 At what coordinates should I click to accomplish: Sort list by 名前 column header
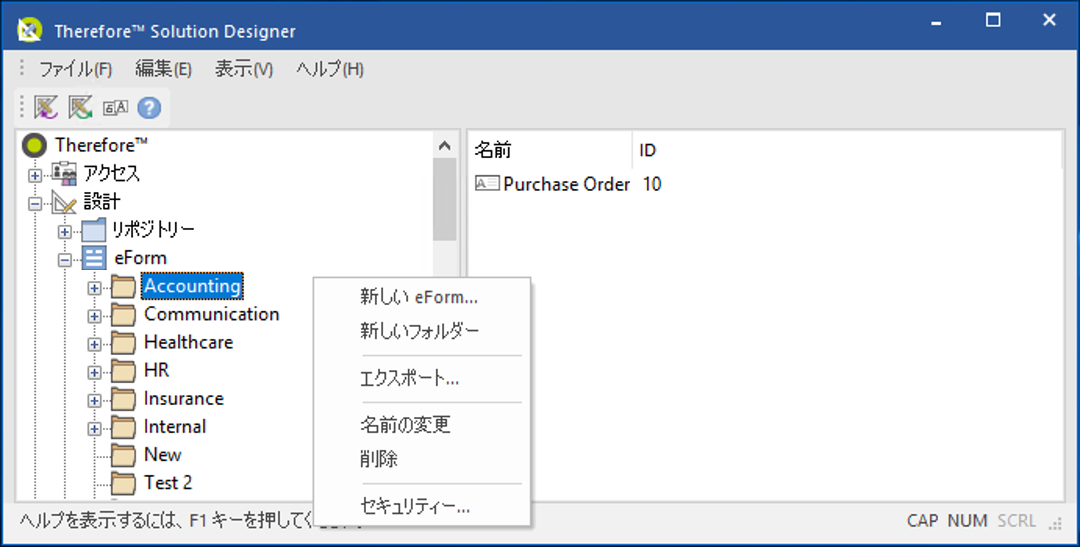pyautogui.click(x=550, y=150)
